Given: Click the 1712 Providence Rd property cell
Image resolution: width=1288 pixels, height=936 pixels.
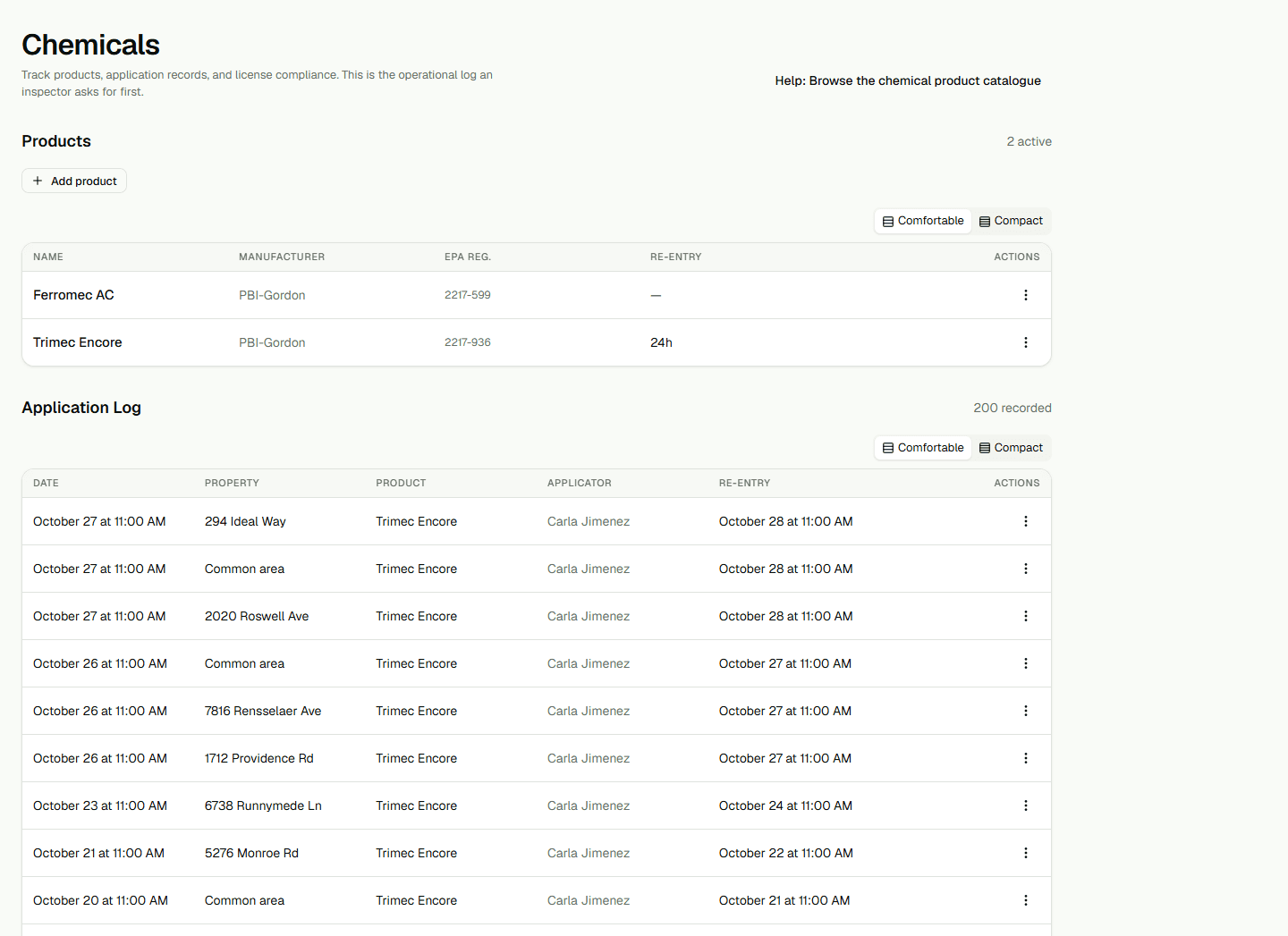Looking at the screenshot, I should click(x=259, y=758).
